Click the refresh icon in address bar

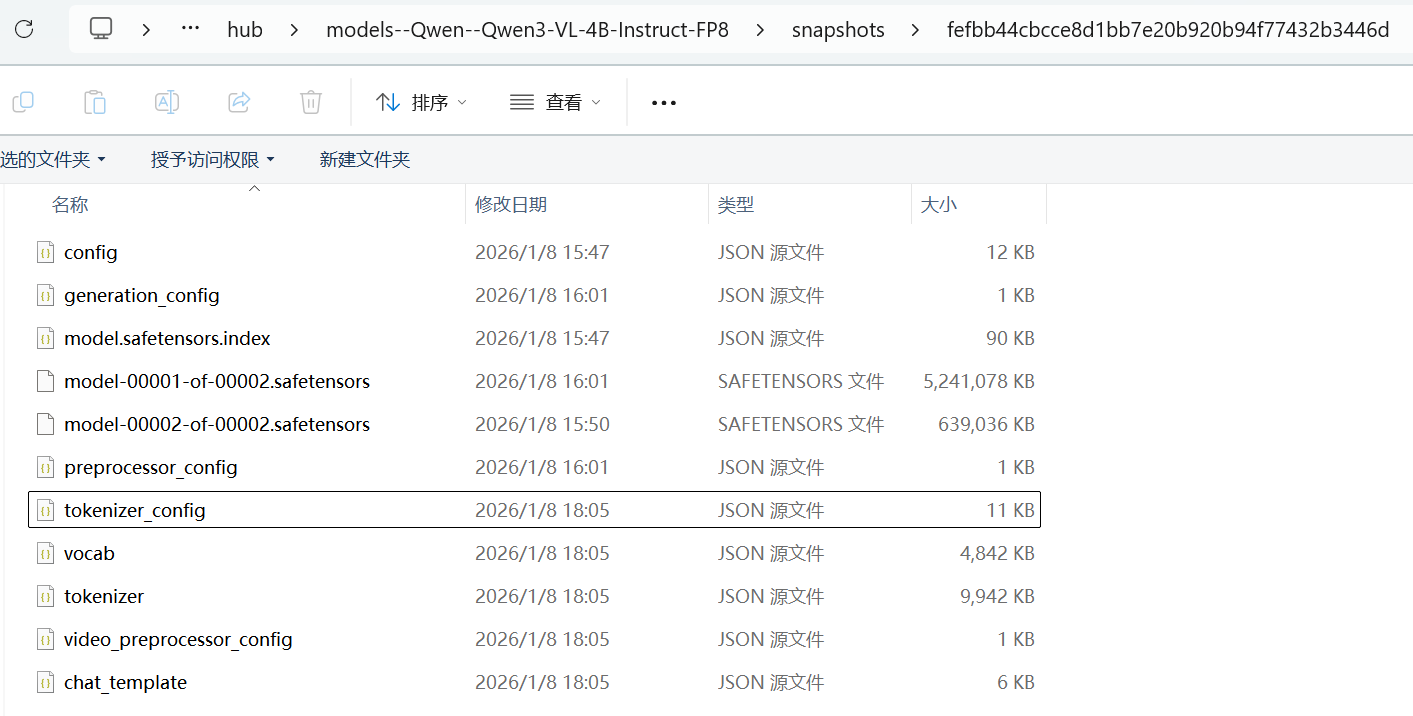tap(24, 29)
